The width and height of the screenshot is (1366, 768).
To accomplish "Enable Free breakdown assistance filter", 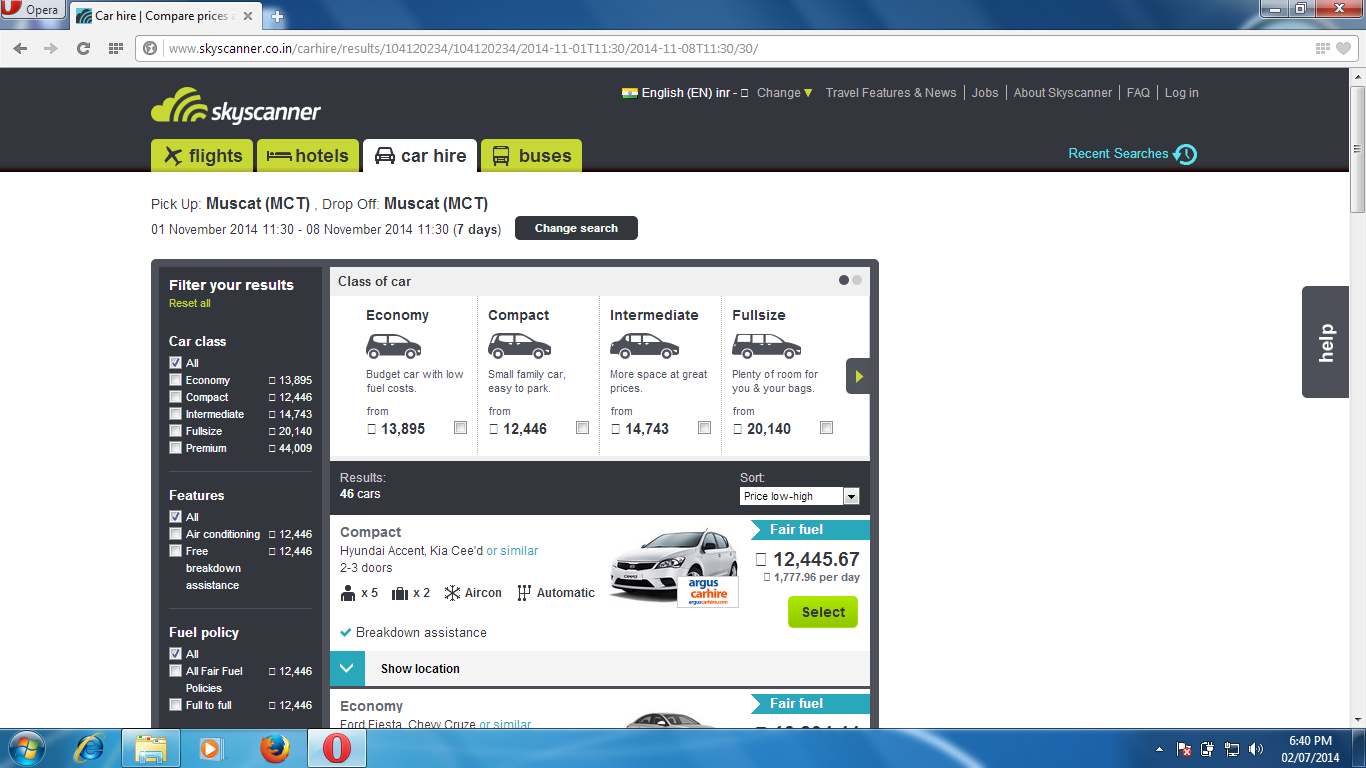I will point(176,551).
